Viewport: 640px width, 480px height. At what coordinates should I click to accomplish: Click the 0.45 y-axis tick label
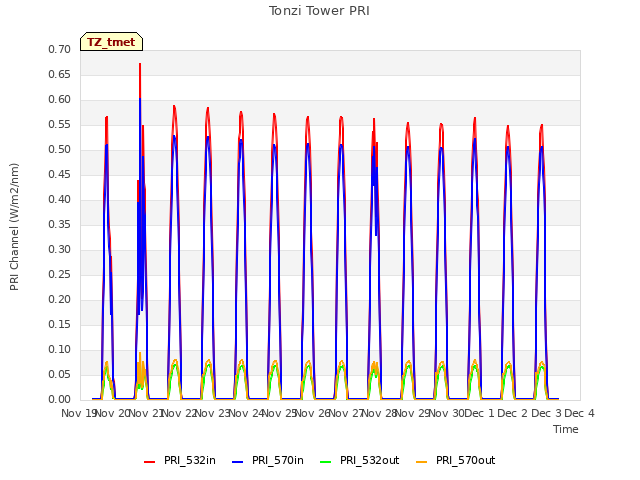coord(60,174)
